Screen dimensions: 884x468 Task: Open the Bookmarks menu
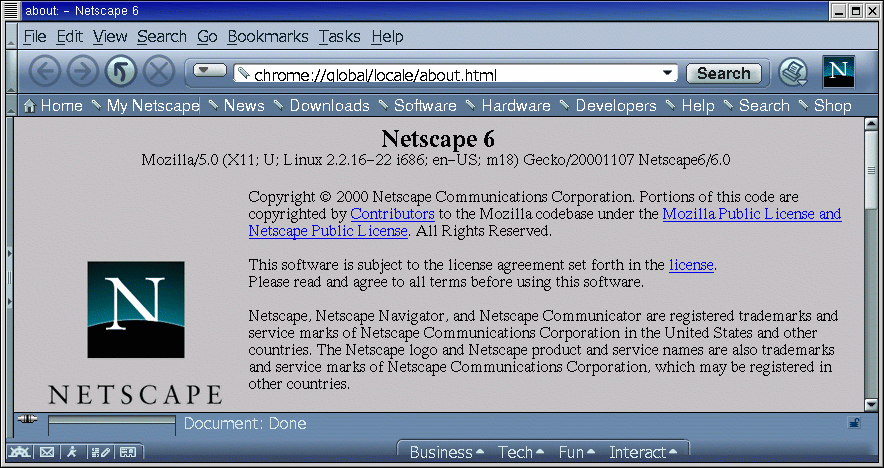(x=268, y=37)
